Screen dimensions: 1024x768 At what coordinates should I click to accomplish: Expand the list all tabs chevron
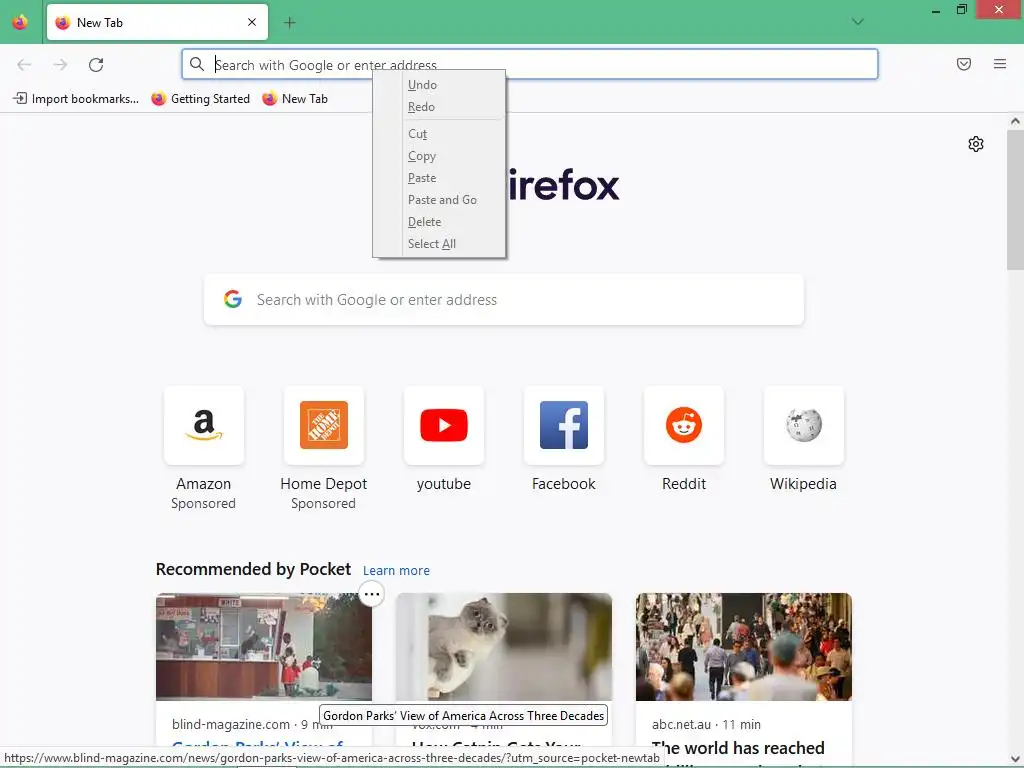[858, 22]
